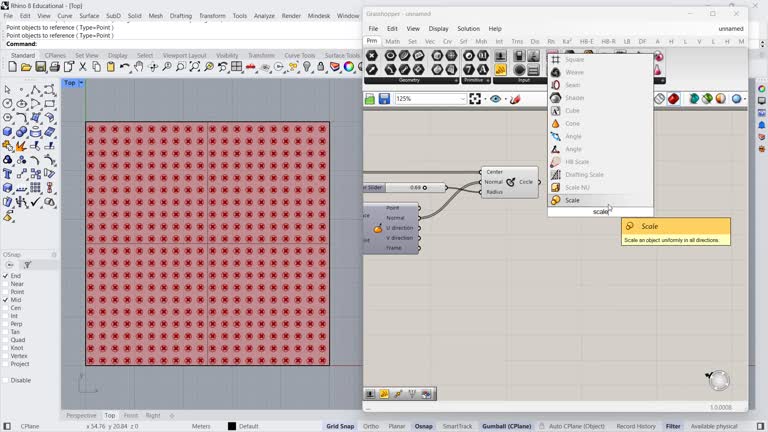Click the Save icon in Rhino toolbar
768x432 pixels.
tap(41, 67)
